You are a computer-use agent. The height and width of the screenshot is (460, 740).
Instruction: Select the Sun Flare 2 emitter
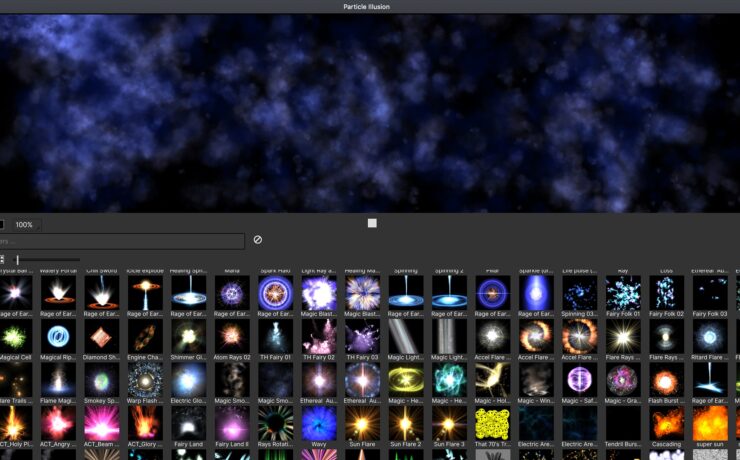click(x=405, y=424)
